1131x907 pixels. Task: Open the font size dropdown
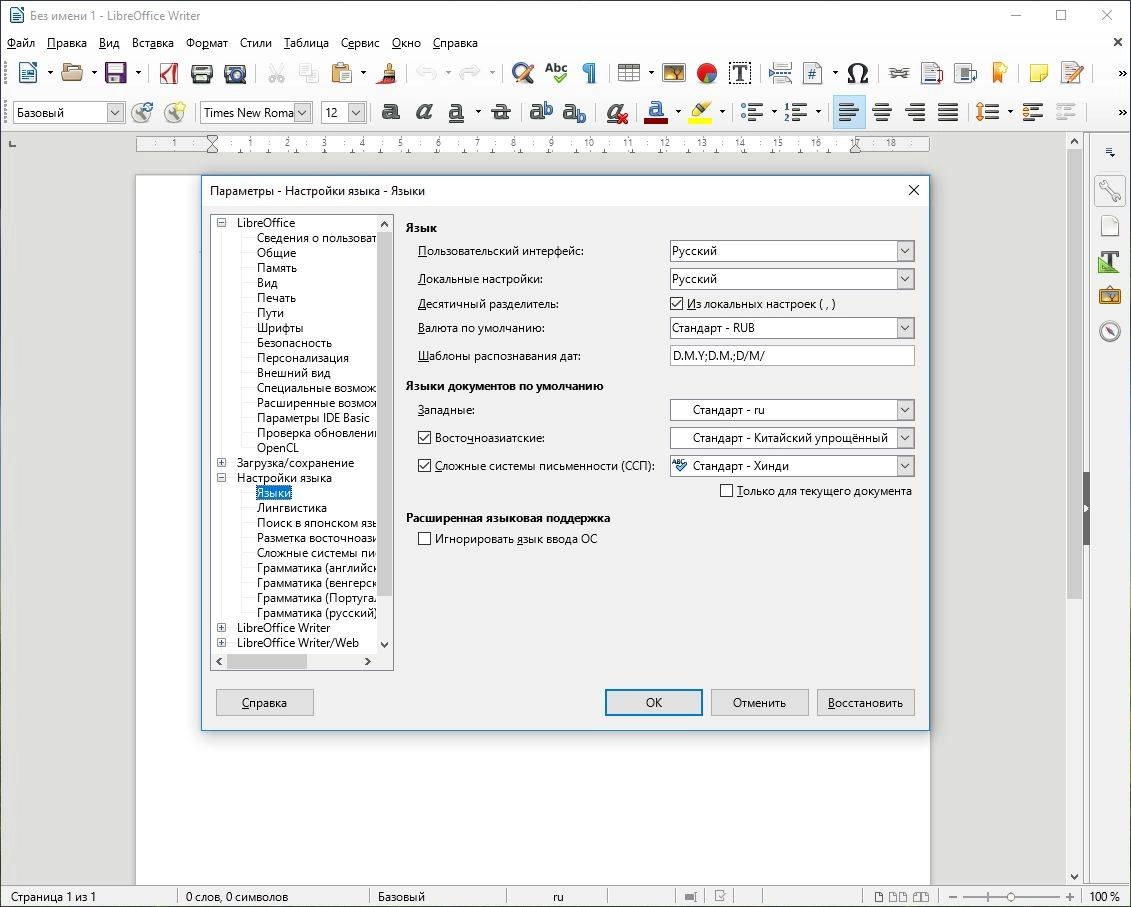(356, 113)
